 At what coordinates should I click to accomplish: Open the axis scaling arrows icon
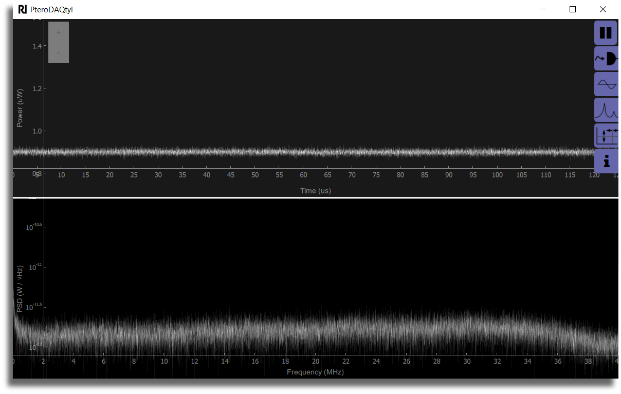pyautogui.click(x=606, y=136)
